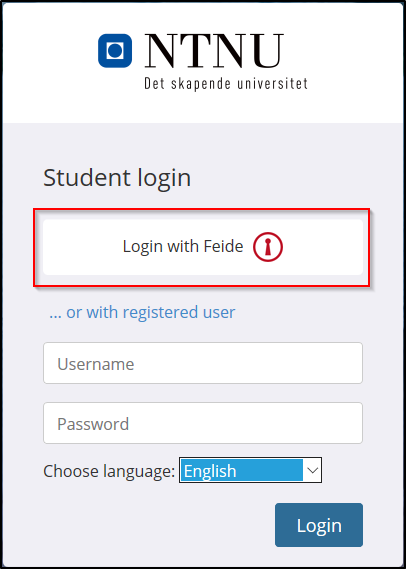The height and width of the screenshot is (569, 406).
Task: Click the 'Choose language:' label
Action: 109,471
